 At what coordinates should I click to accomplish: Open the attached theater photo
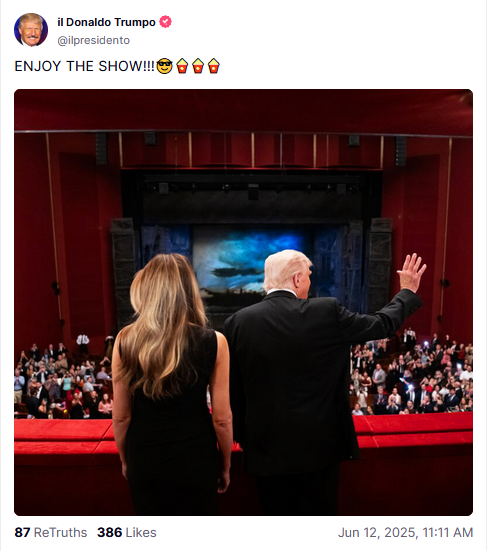(x=244, y=302)
